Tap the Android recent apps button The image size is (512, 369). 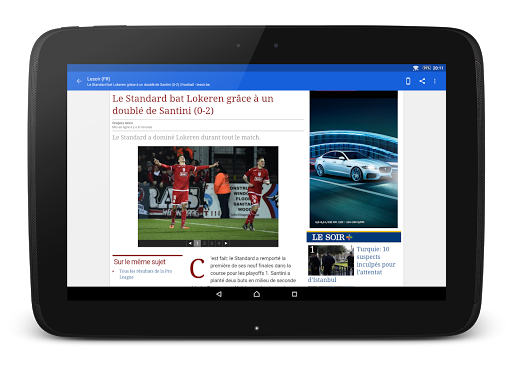(x=294, y=294)
